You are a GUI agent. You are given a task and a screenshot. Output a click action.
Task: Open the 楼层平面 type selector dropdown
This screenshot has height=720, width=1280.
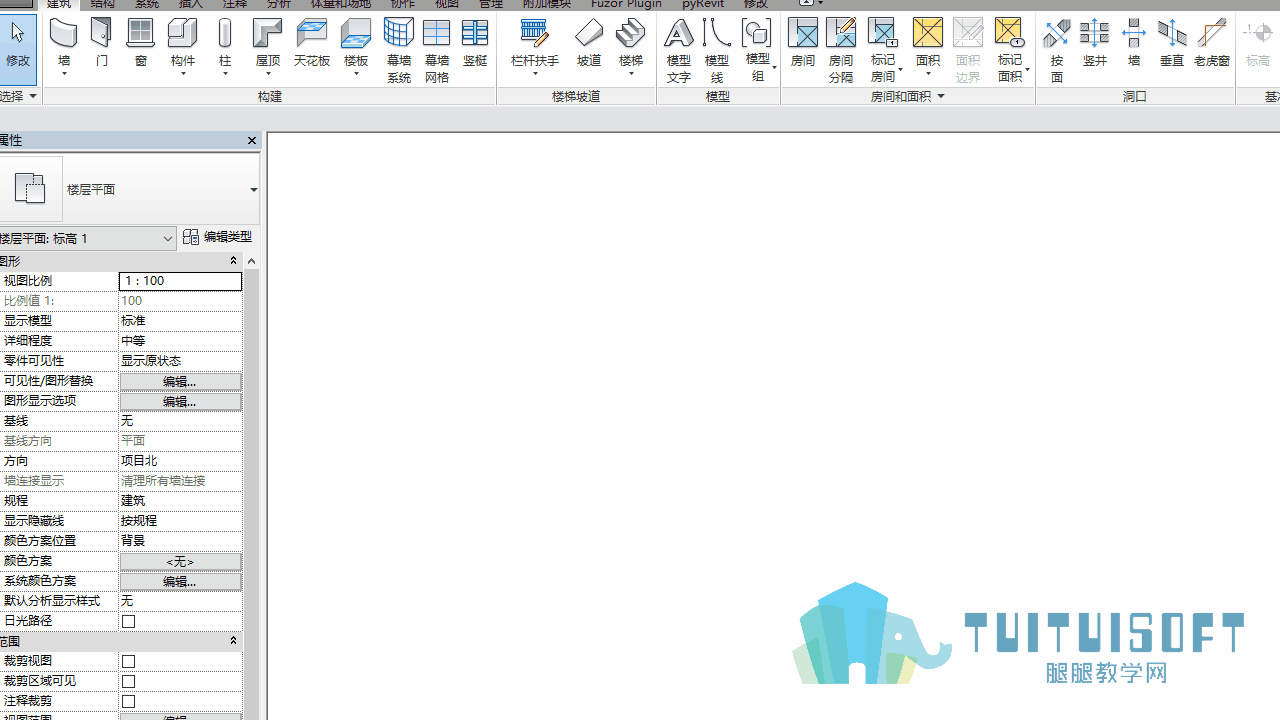(253, 190)
